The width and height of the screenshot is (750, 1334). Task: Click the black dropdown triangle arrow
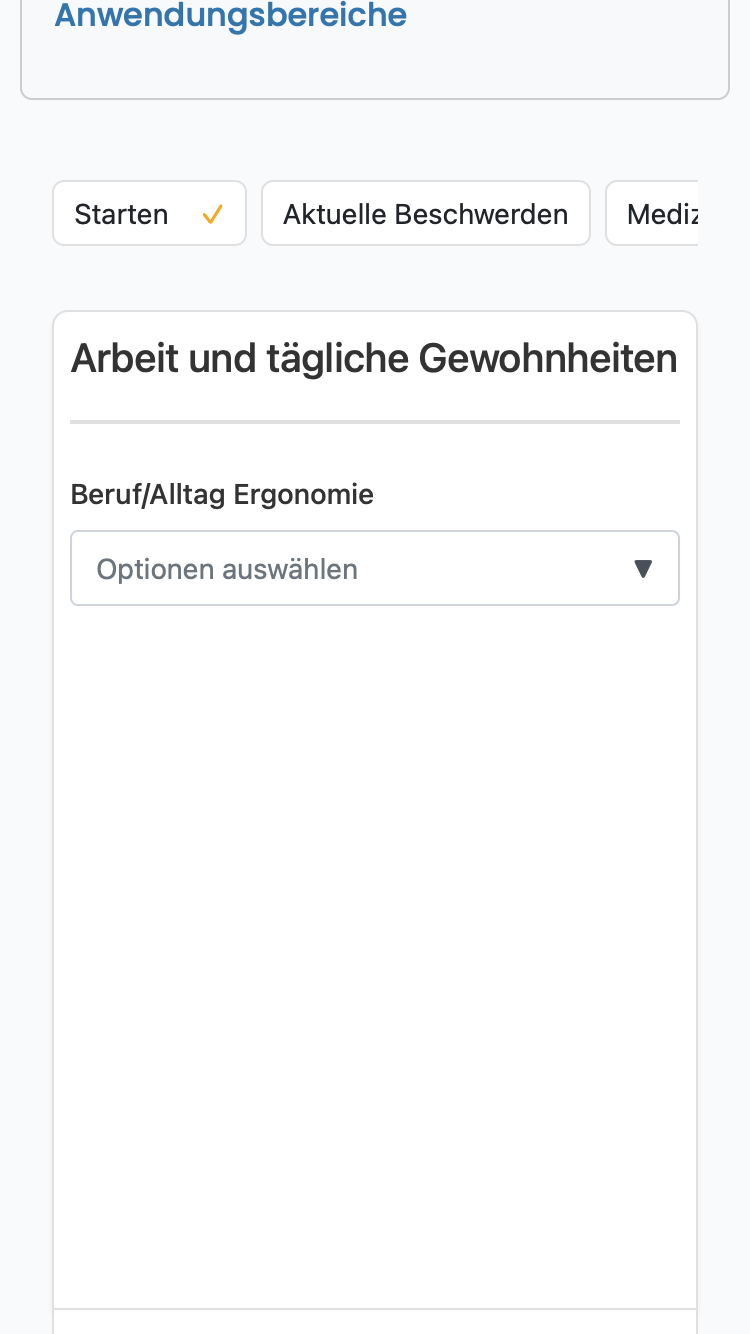643,569
